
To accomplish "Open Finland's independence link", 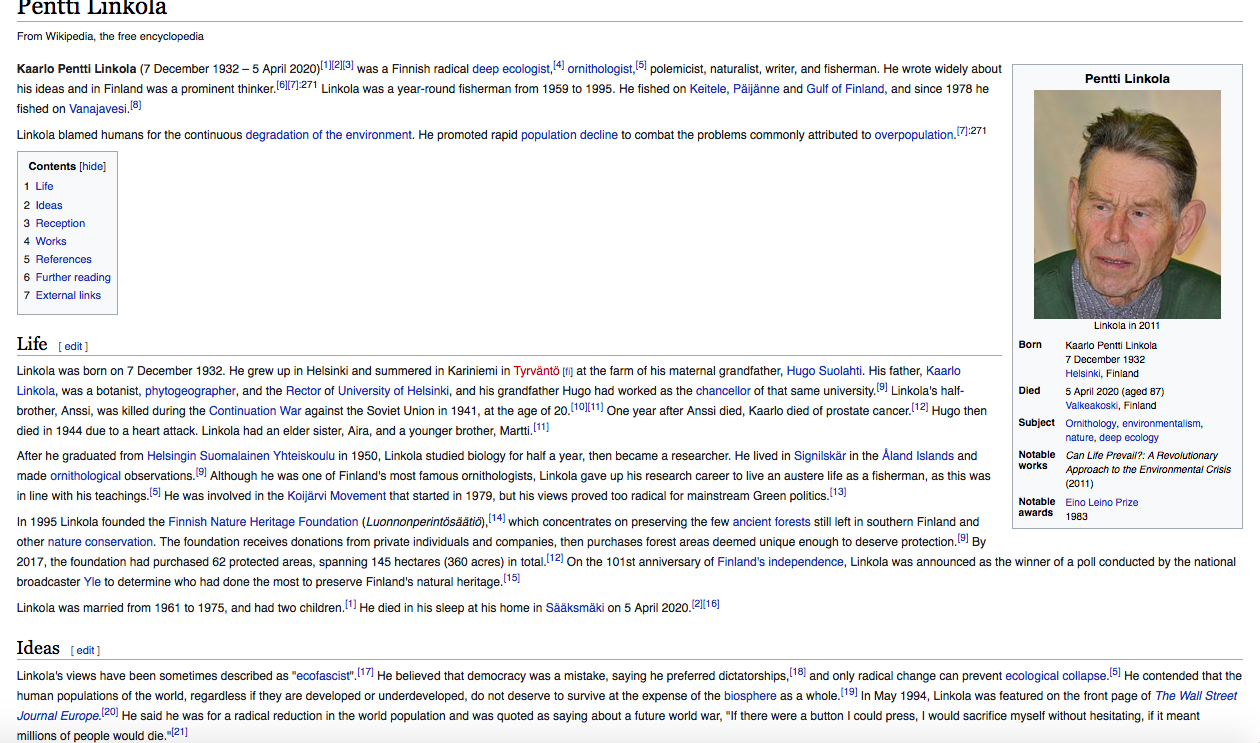I will click(780, 562).
